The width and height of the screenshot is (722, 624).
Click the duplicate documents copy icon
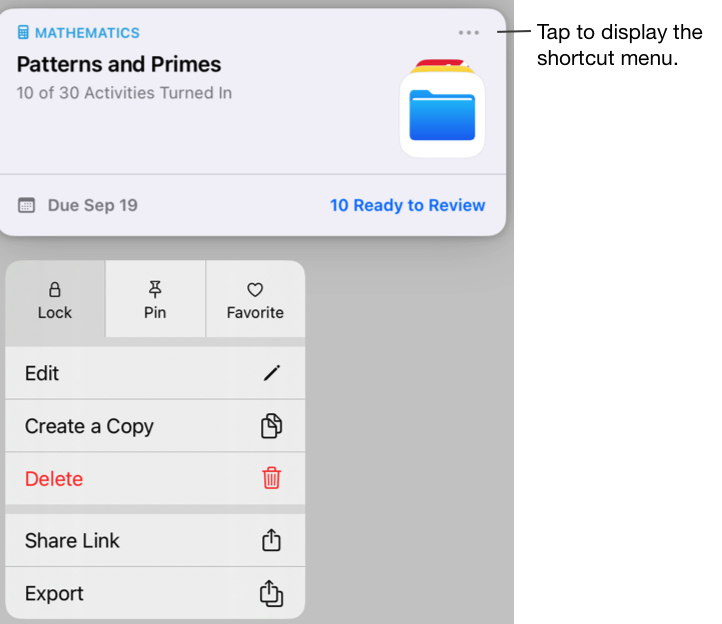tap(271, 426)
